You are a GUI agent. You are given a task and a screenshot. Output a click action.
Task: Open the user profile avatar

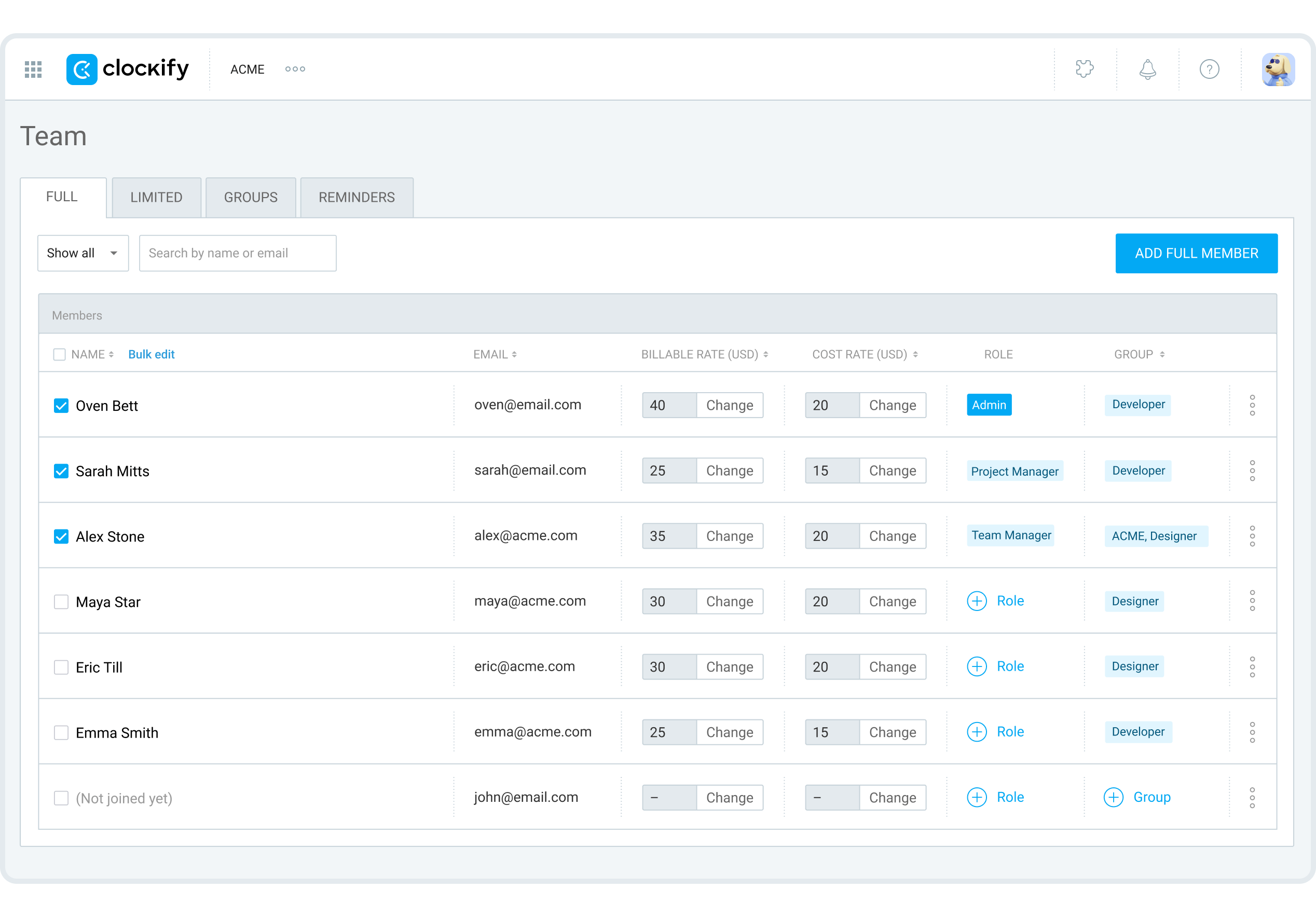[x=1278, y=70]
